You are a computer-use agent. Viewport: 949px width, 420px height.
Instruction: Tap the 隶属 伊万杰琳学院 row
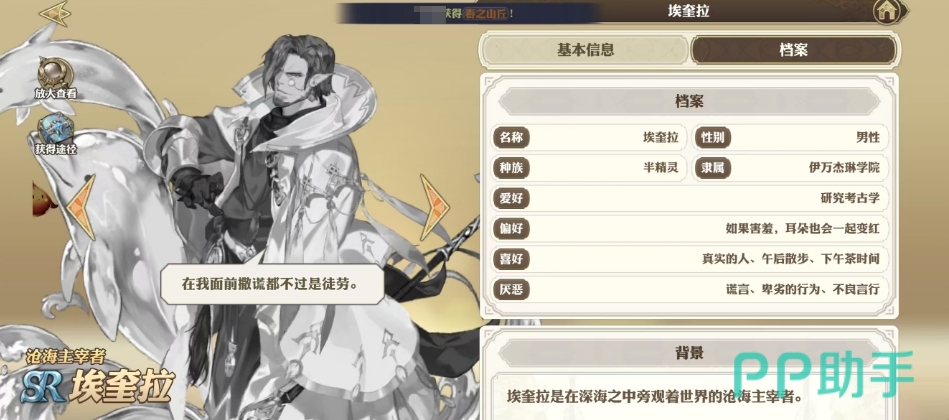pos(791,168)
